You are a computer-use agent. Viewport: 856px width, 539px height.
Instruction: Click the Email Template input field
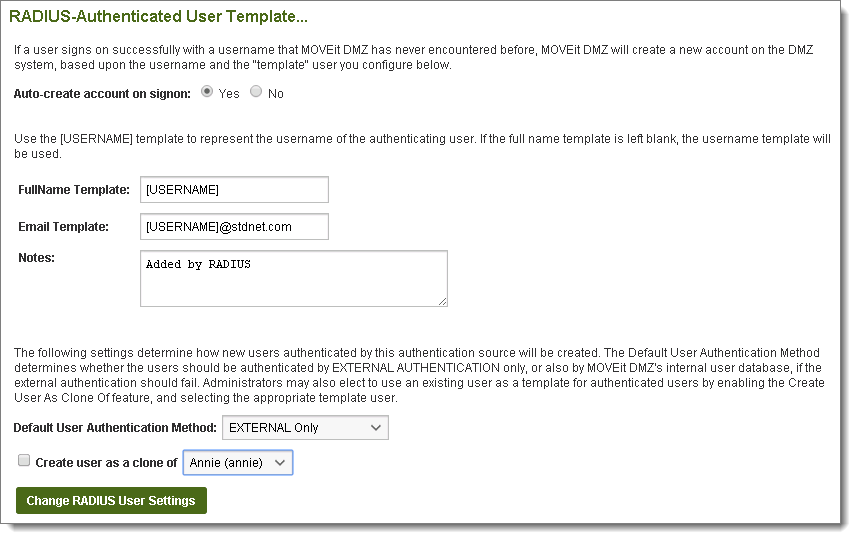click(x=234, y=227)
